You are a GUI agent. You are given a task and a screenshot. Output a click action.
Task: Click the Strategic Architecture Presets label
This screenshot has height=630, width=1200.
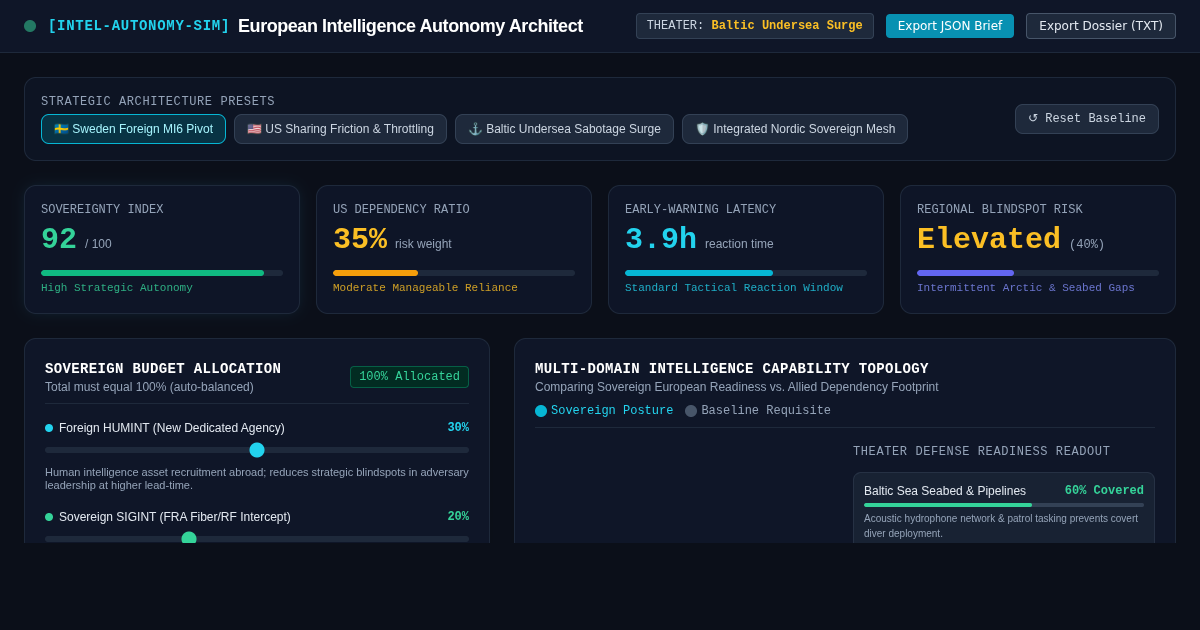pos(158,102)
